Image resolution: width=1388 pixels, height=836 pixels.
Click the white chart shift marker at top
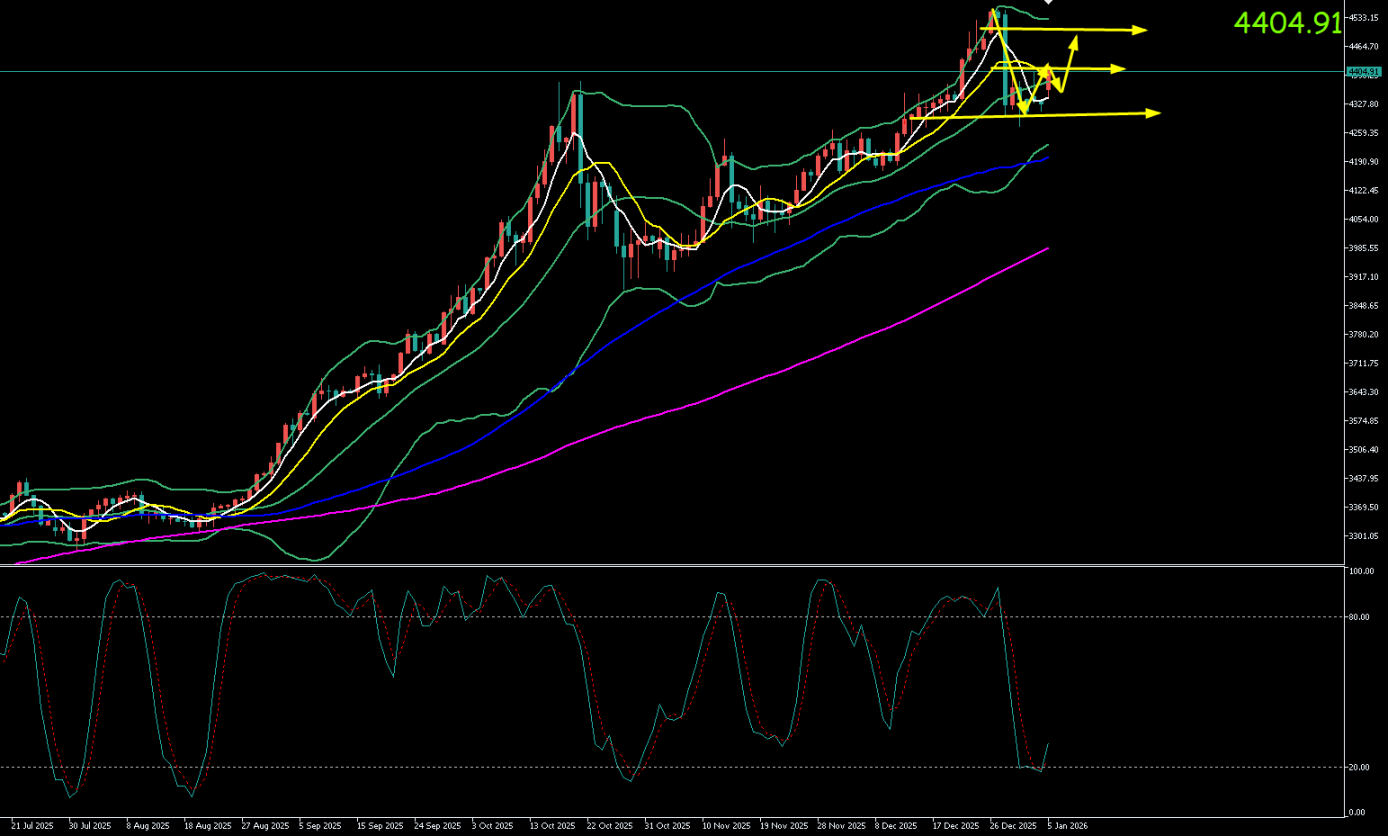tap(1048, 3)
